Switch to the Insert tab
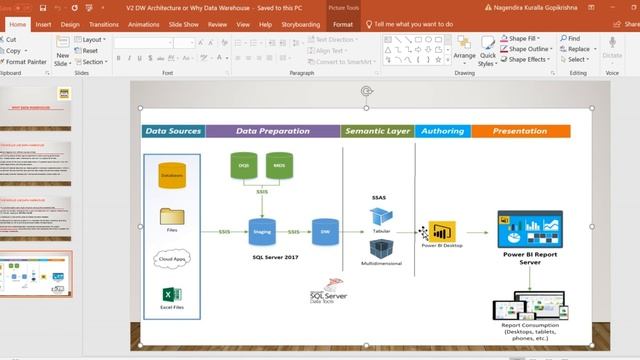640x360 pixels. (43, 24)
